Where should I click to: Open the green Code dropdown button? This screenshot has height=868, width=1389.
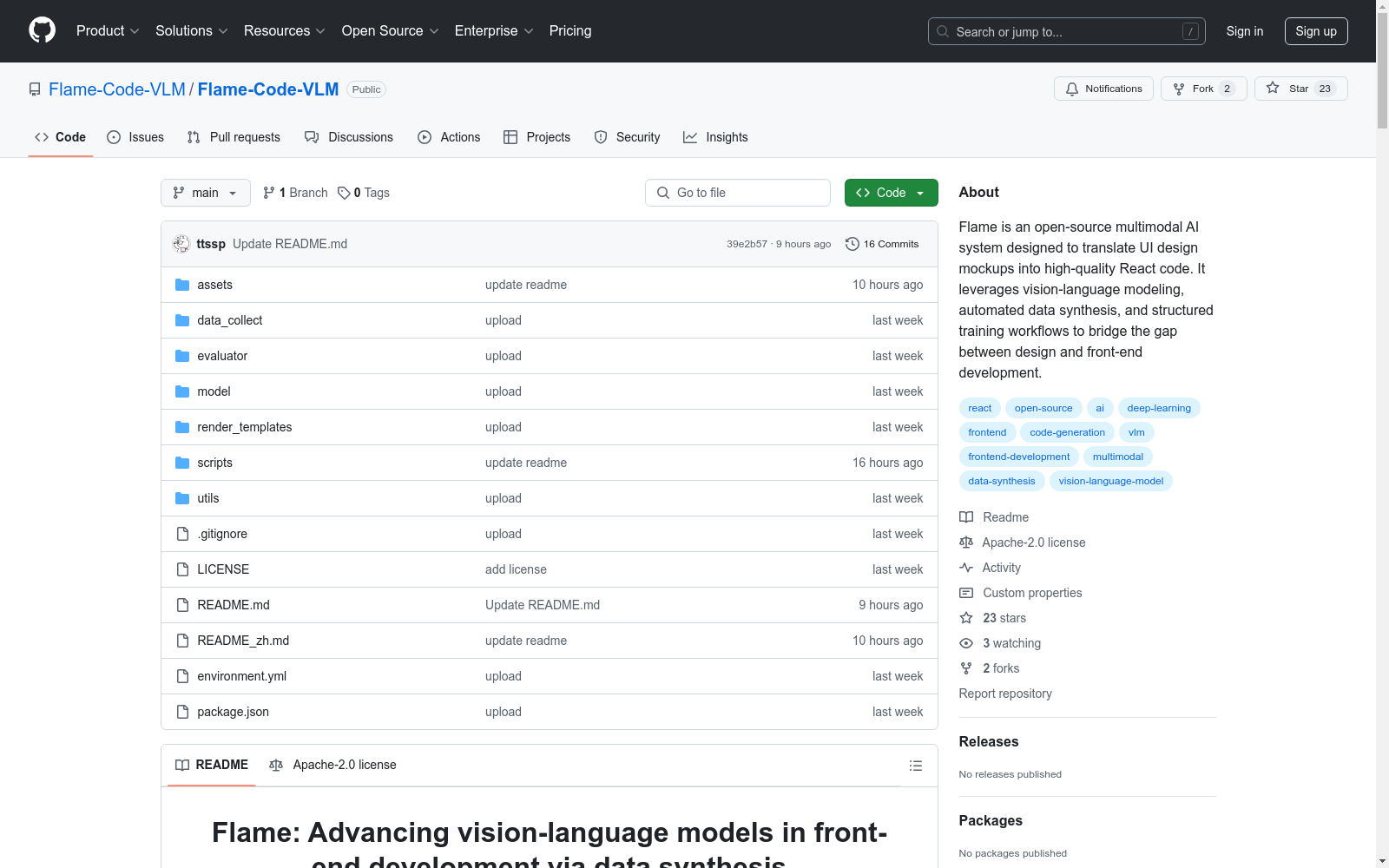(891, 193)
